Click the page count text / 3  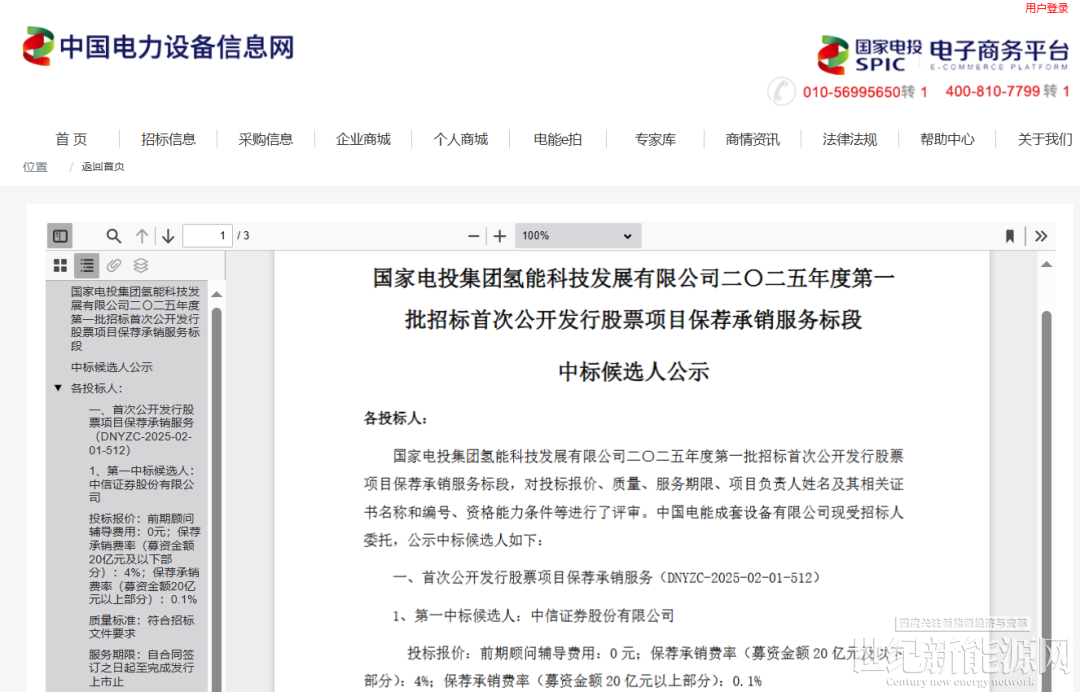tap(243, 235)
